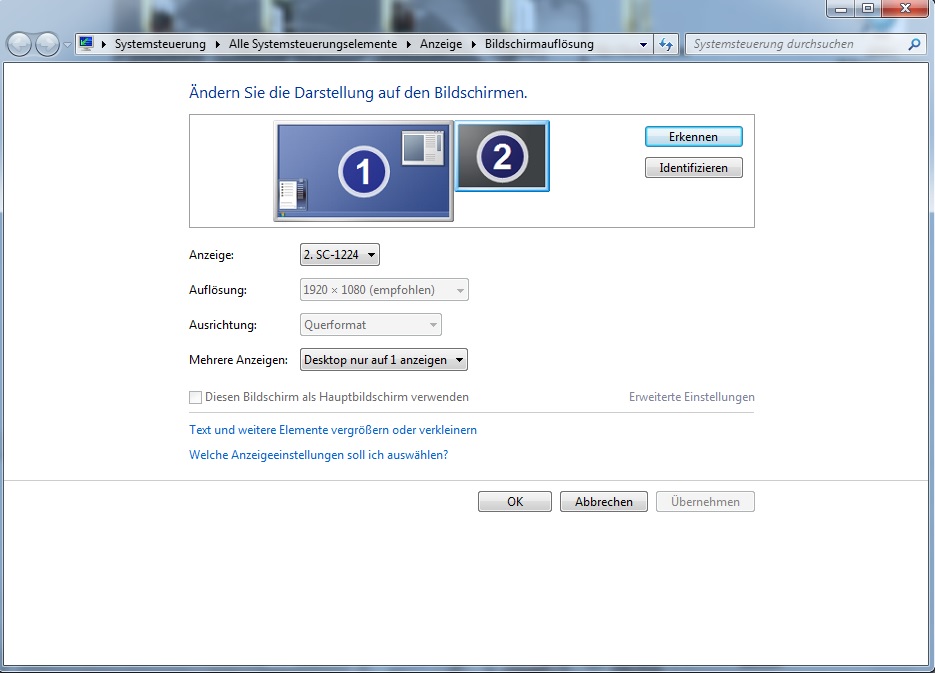Viewport: 935px width, 673px height.
Task: Click the search magnifier icon
Action: 914,44
